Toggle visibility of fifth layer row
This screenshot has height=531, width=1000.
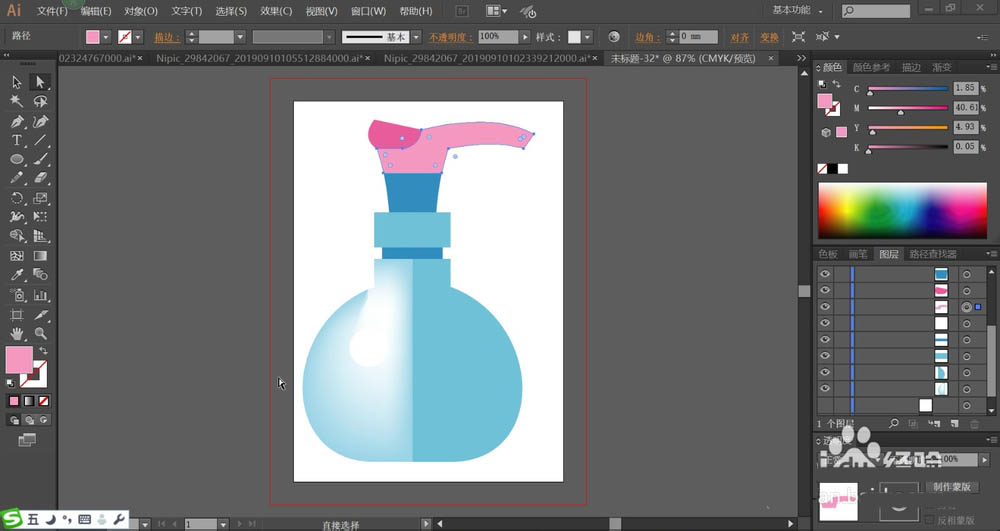click(825, 340)
